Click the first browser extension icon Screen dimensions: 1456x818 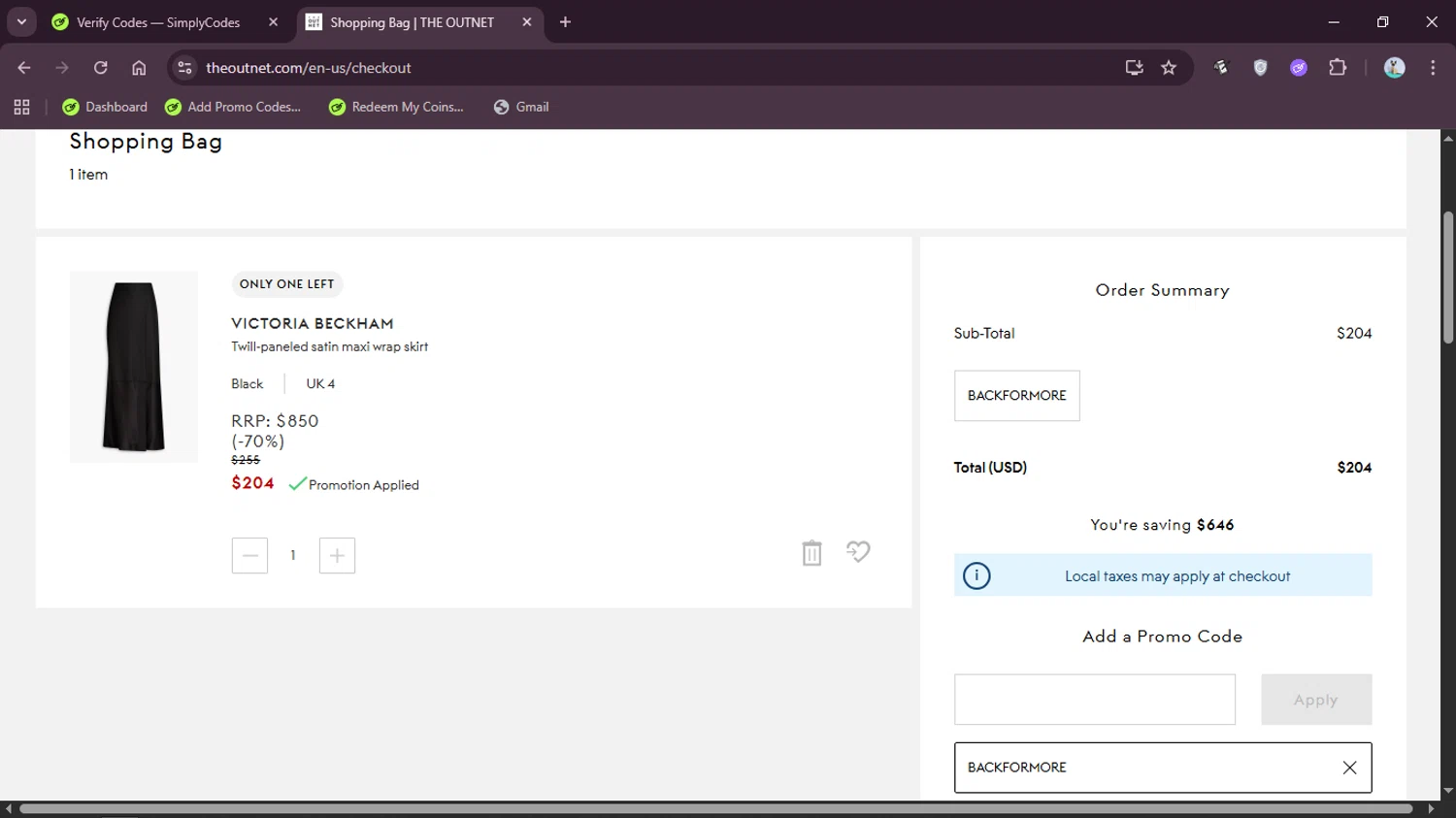click(1221, 68)
